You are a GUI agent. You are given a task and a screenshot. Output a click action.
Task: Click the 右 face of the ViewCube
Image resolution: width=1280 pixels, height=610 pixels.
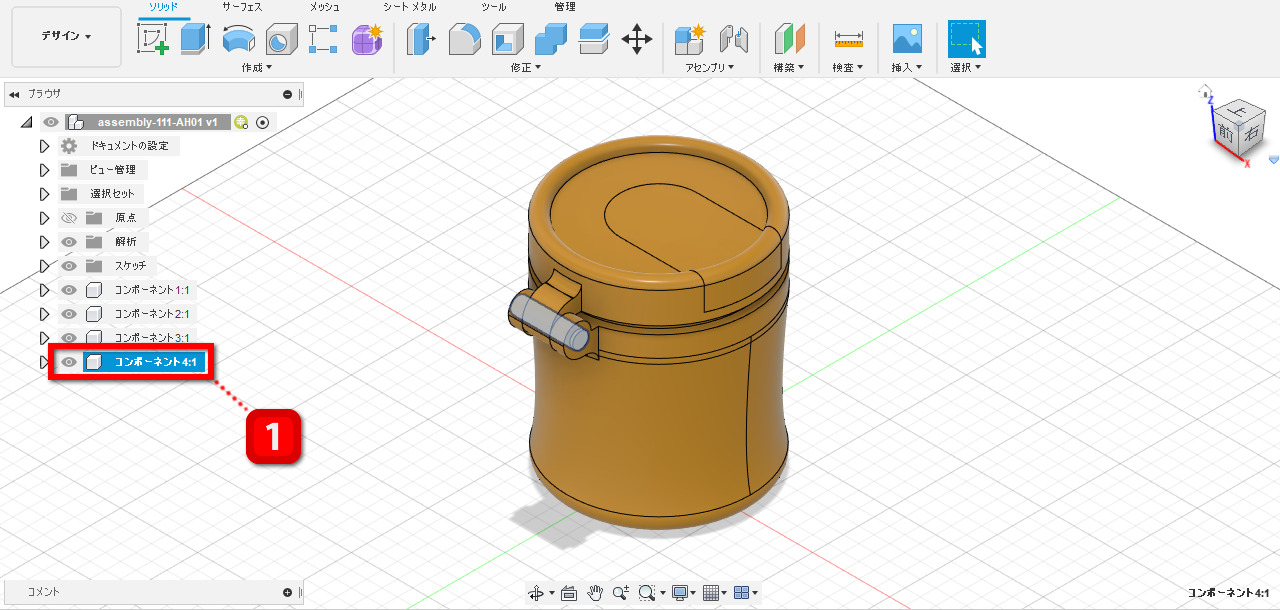click(1251, 131)
